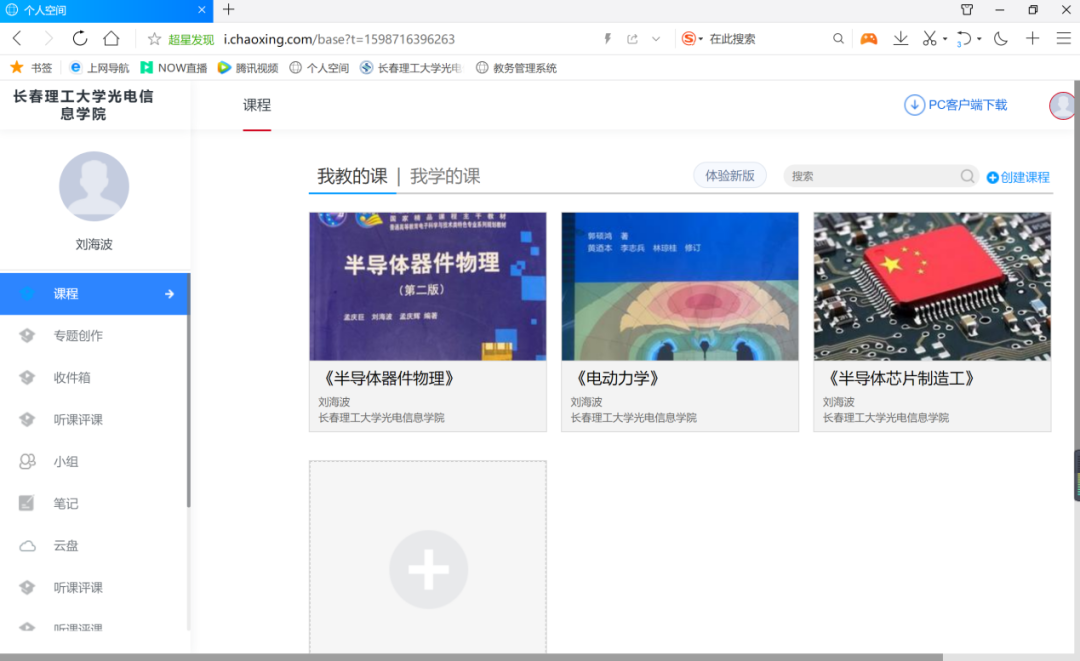Click the browser refresh icon
This screenshot has height=661, width=1080.
coord(80,39)
